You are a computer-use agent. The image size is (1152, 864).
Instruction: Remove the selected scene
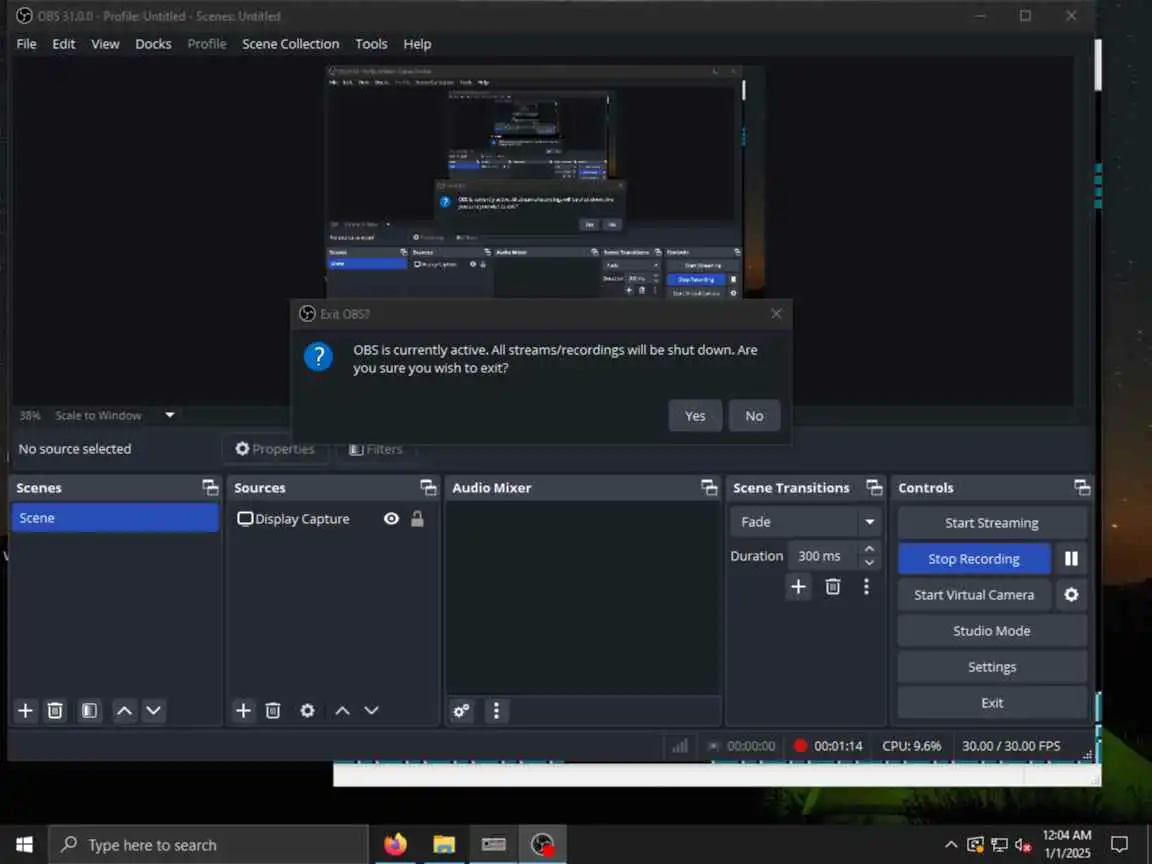pos(55,710)
